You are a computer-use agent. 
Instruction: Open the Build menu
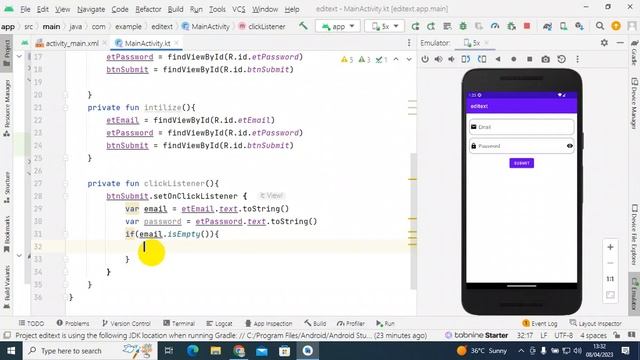(x=176, y=9)
